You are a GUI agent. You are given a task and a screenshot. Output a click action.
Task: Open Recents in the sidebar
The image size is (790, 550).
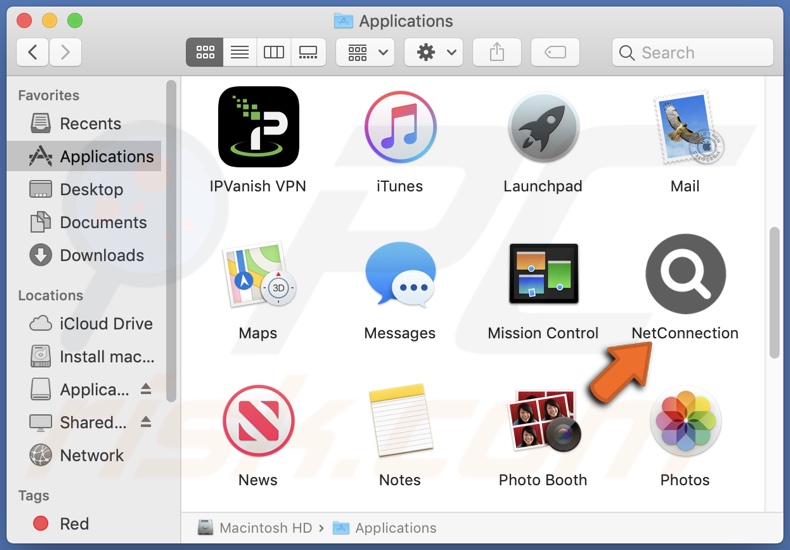(84, 123)
